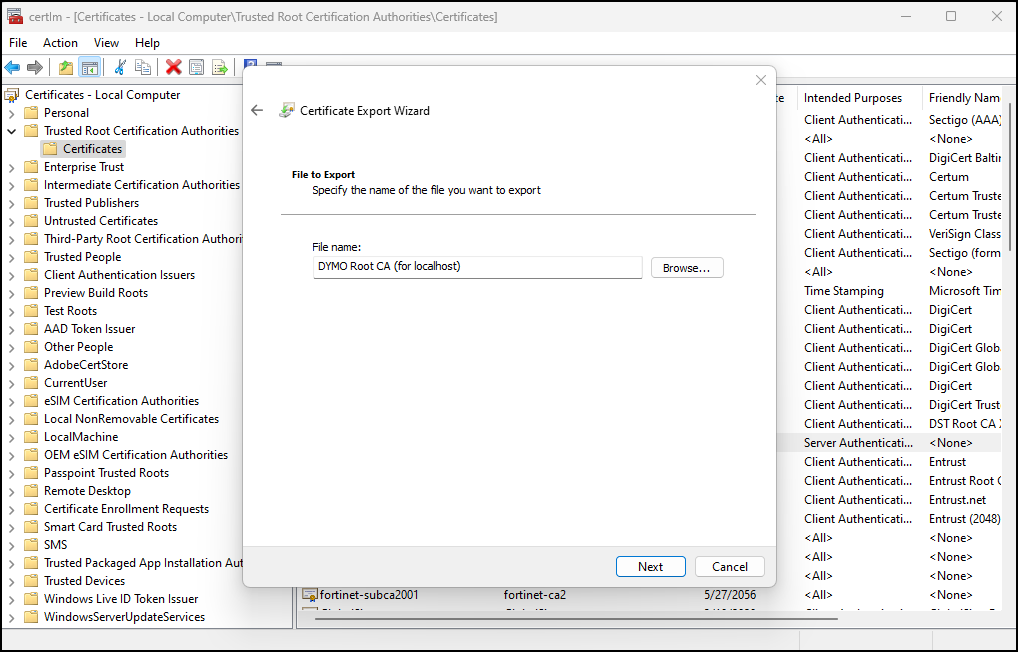Click the Browse... button

(686, 268)
